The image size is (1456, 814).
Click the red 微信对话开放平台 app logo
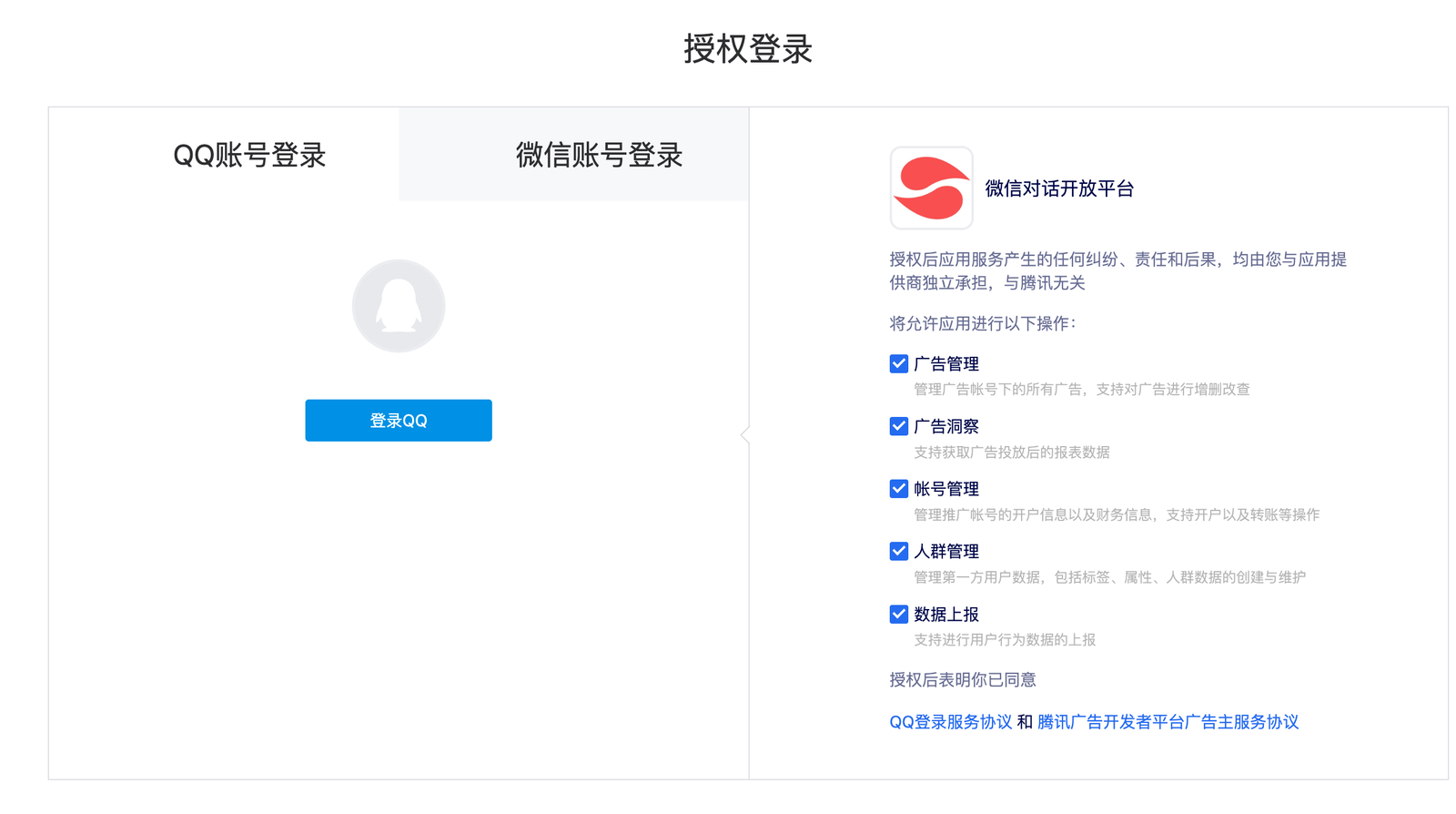click(931, 188)
